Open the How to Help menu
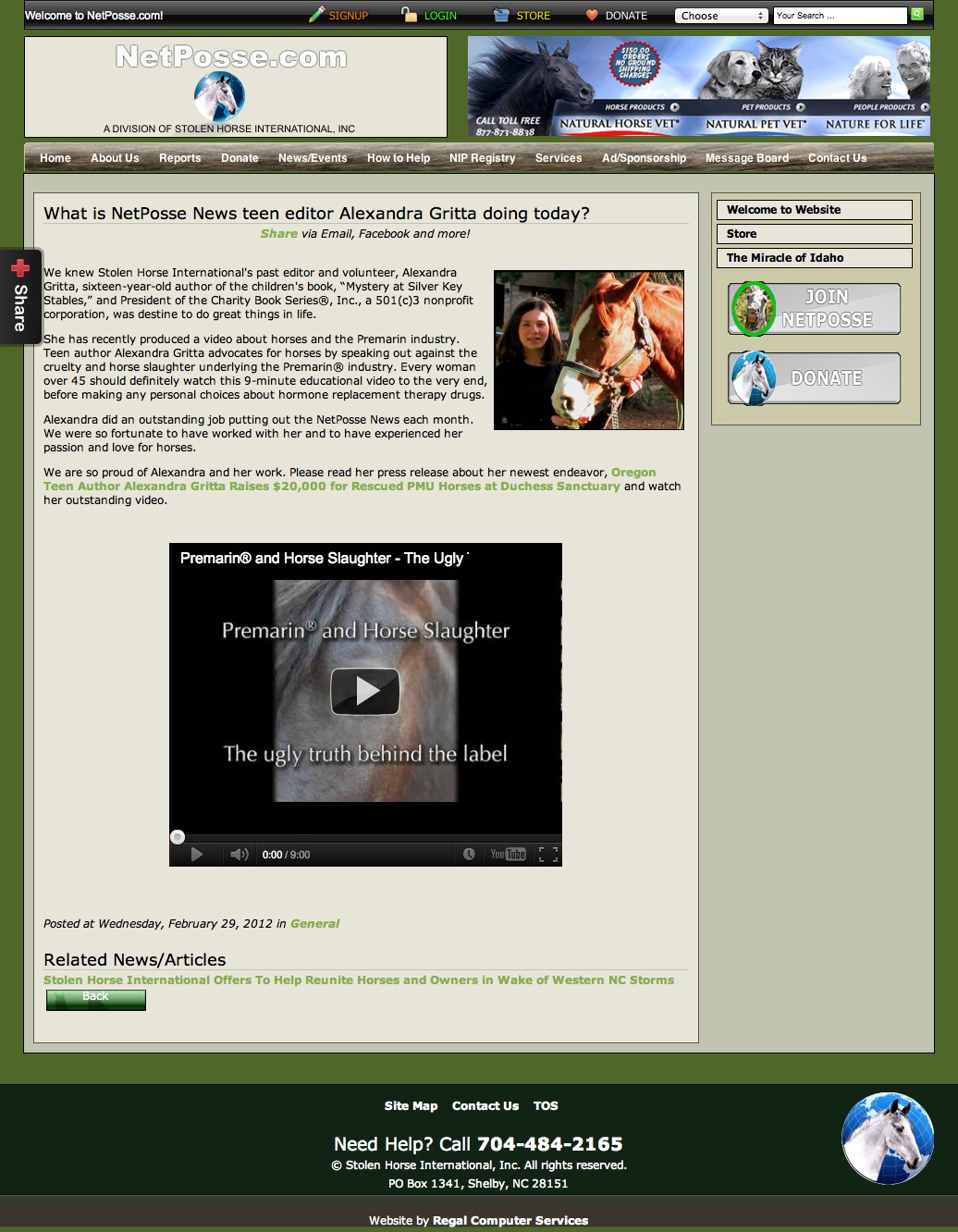 (399, 158)
